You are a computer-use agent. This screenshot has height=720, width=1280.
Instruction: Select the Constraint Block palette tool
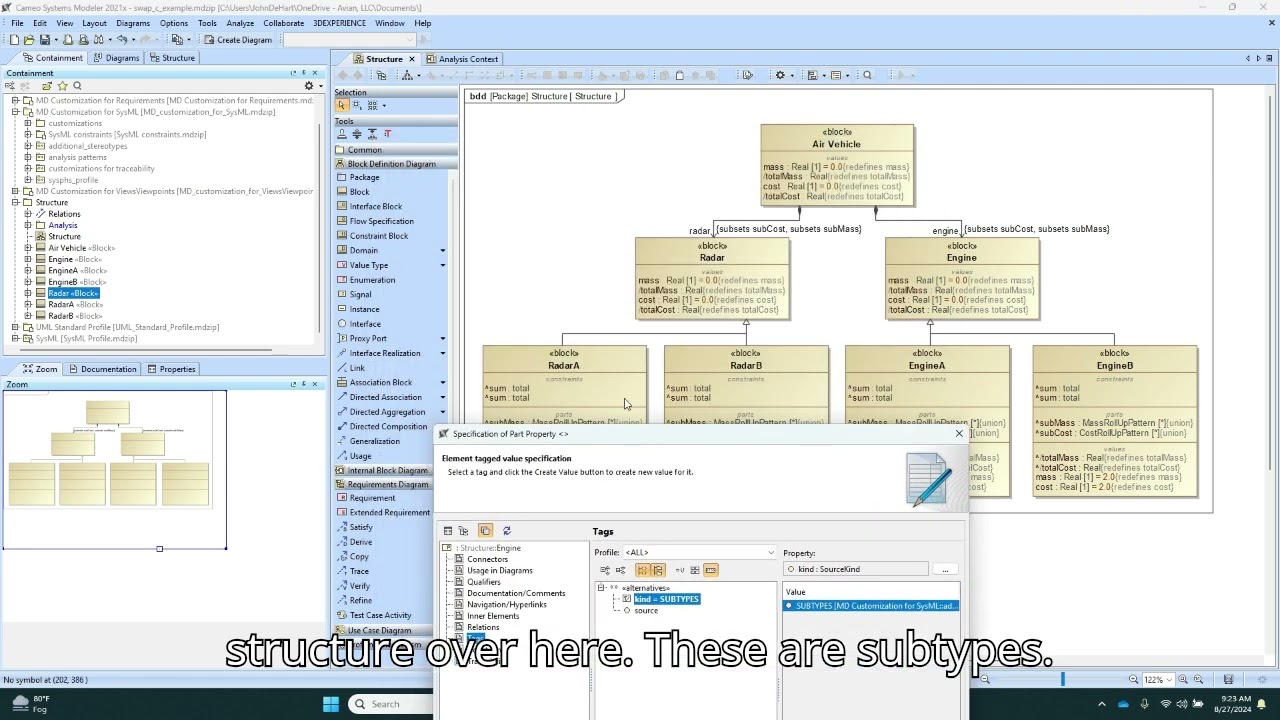(379, 236)
